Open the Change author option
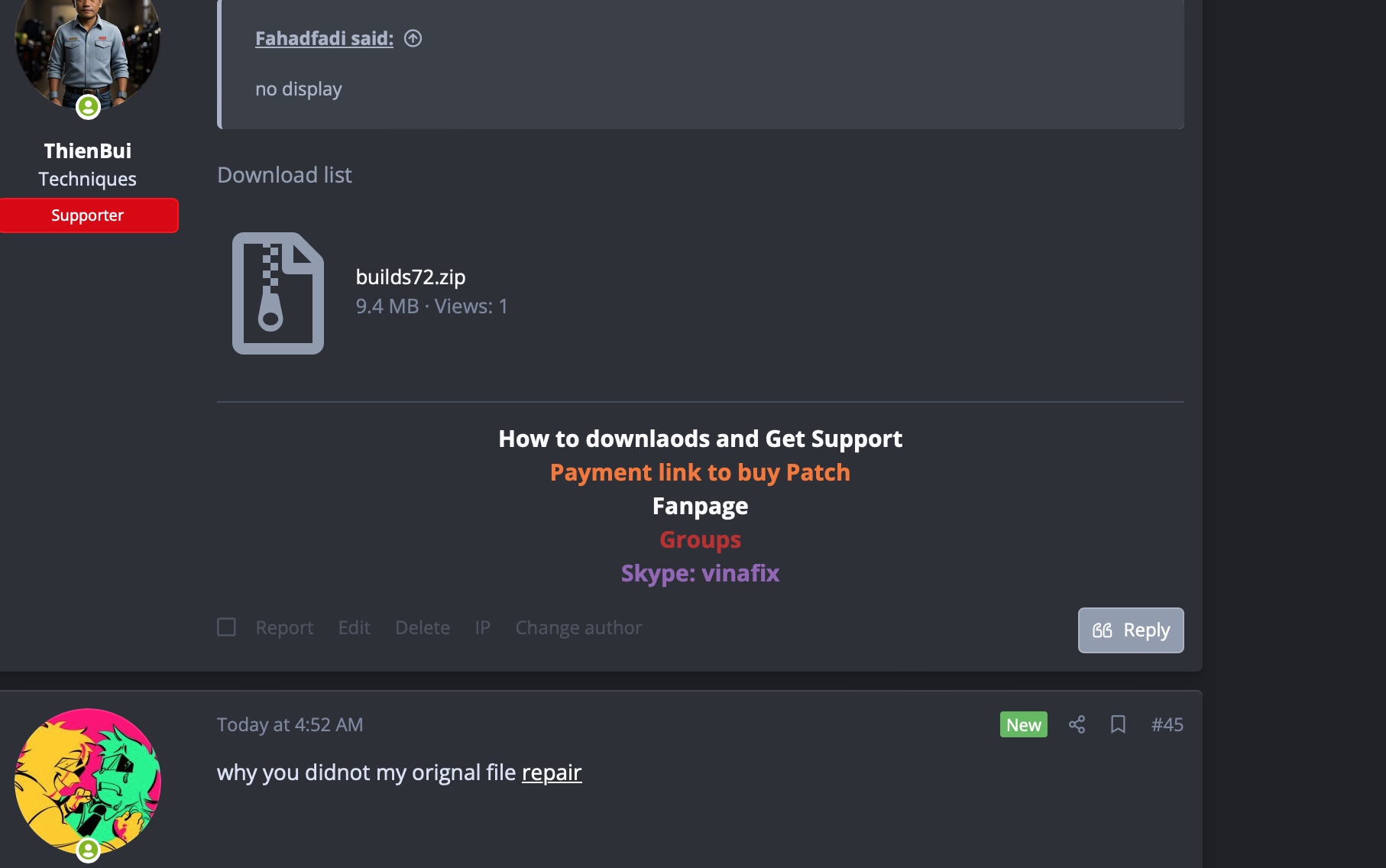 [578, 627]
